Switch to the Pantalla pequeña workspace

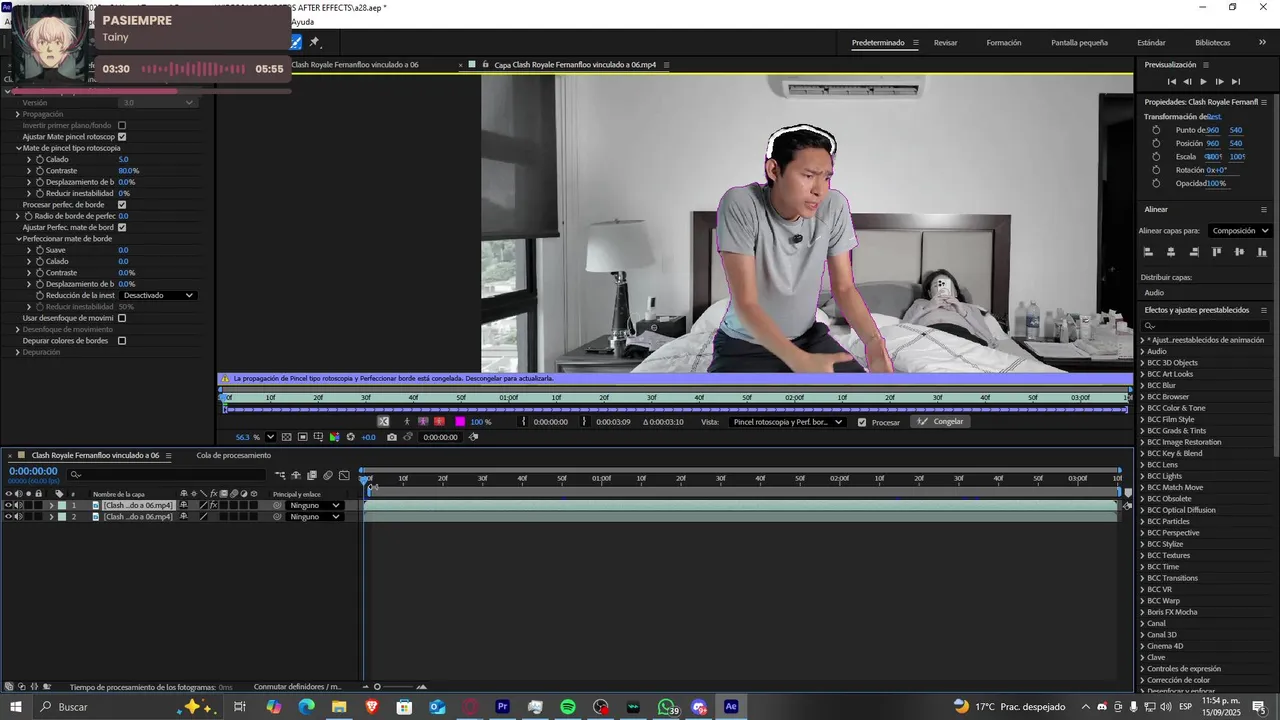pos(1079,43)
